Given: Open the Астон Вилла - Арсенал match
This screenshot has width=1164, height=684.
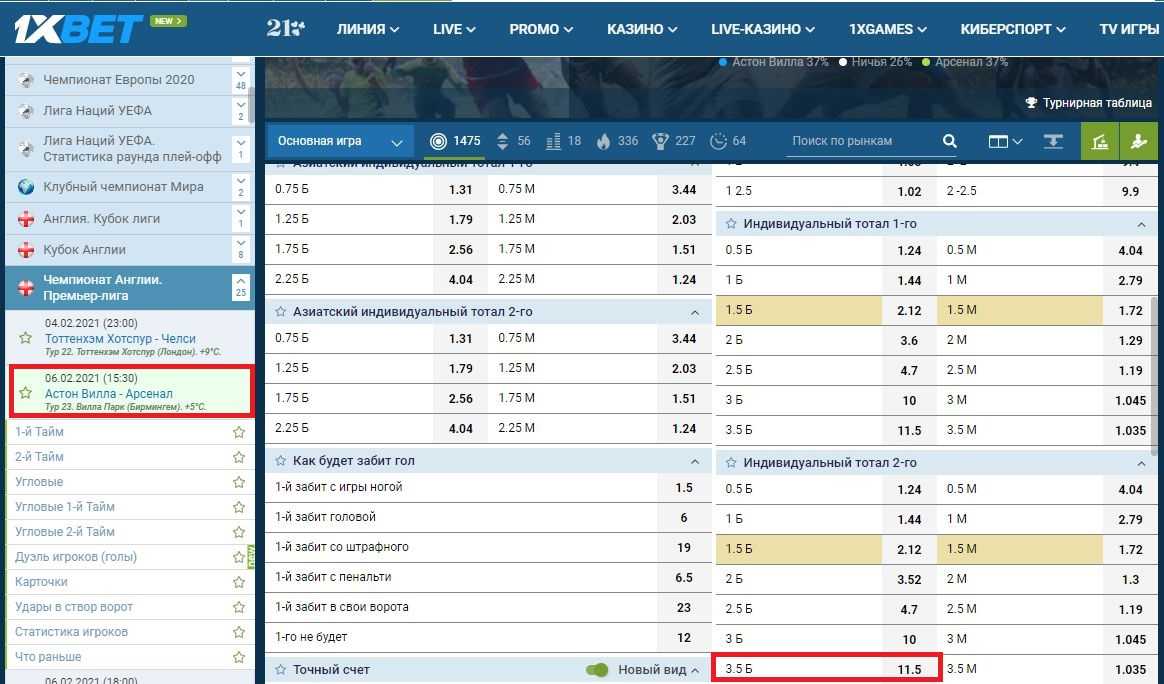Looking at the screenshot, I should pyautogui.click(x=108, y=394).
